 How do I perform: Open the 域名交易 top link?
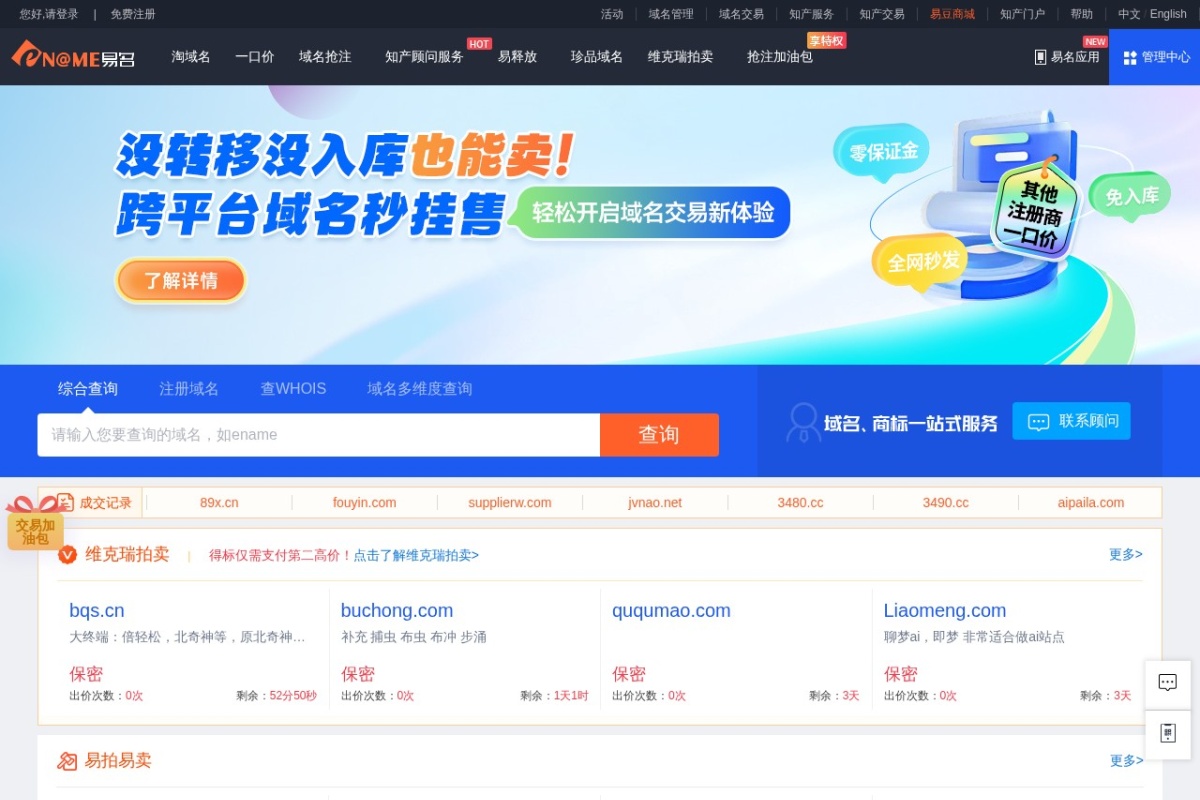point(741,14)
